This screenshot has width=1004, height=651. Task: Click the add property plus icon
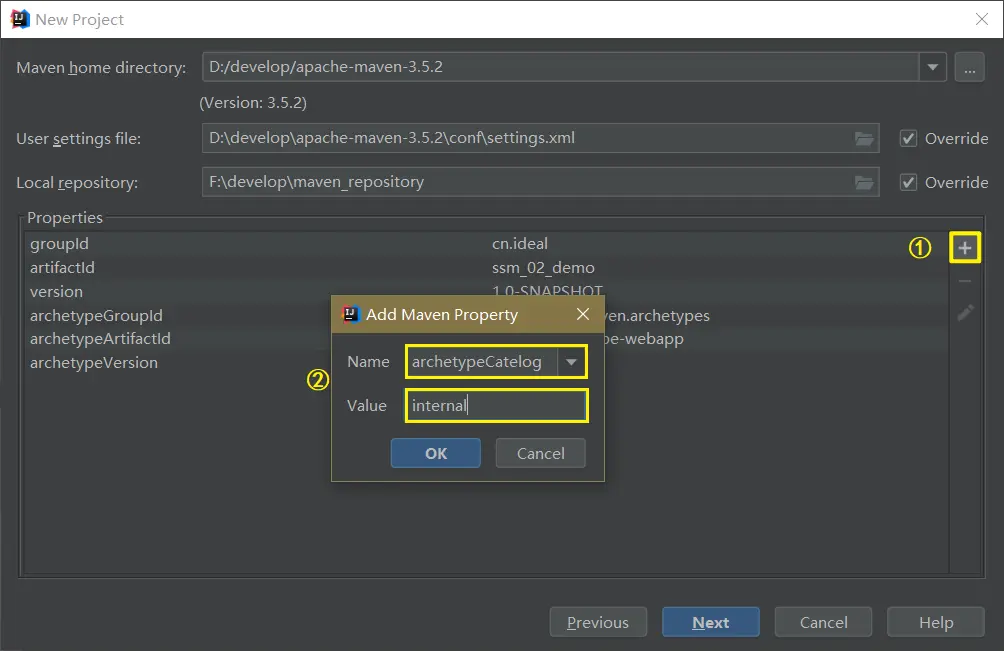[x=964, y=248]
